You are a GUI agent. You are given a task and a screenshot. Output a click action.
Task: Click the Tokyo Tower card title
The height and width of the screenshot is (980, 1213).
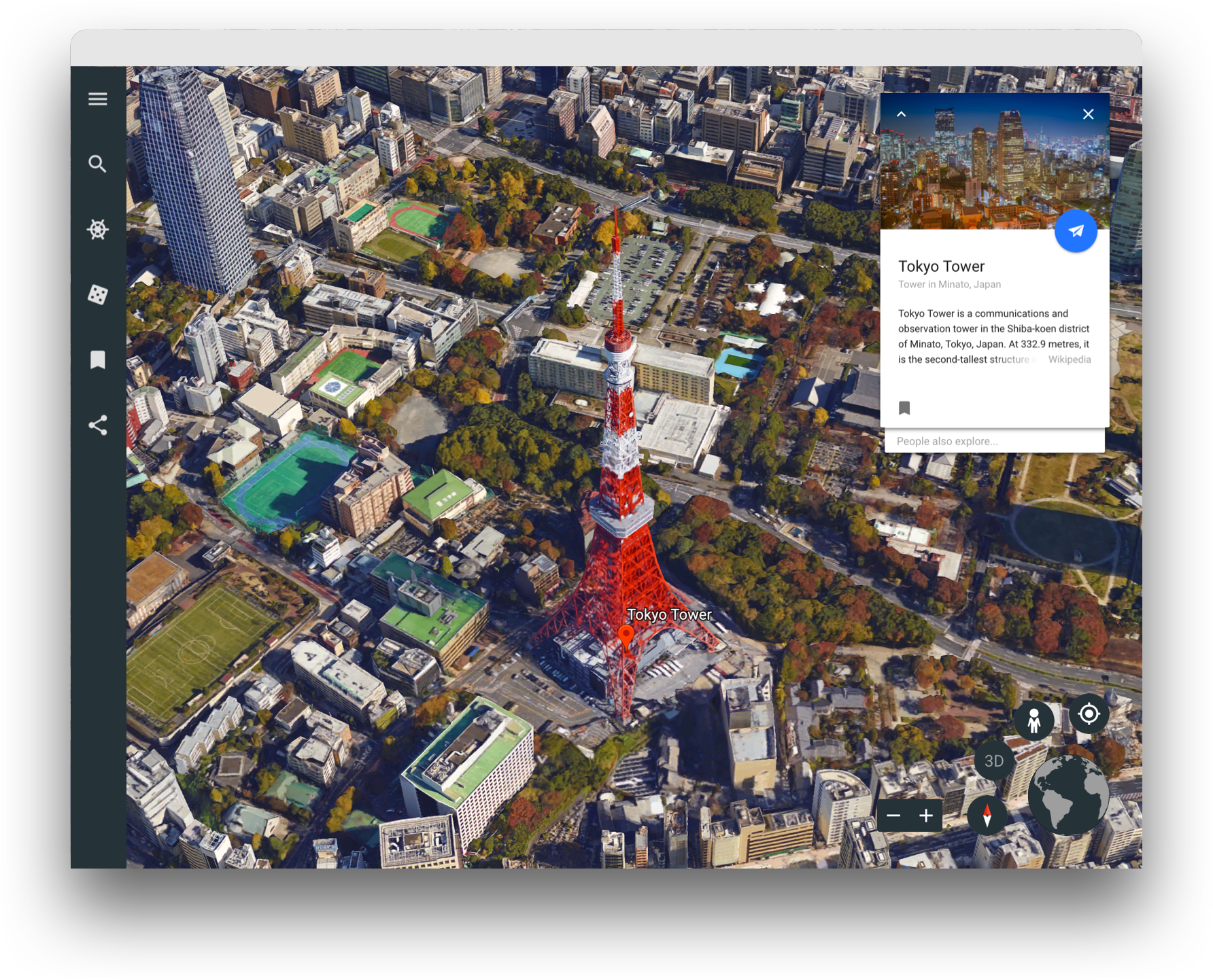click(941, 266)
